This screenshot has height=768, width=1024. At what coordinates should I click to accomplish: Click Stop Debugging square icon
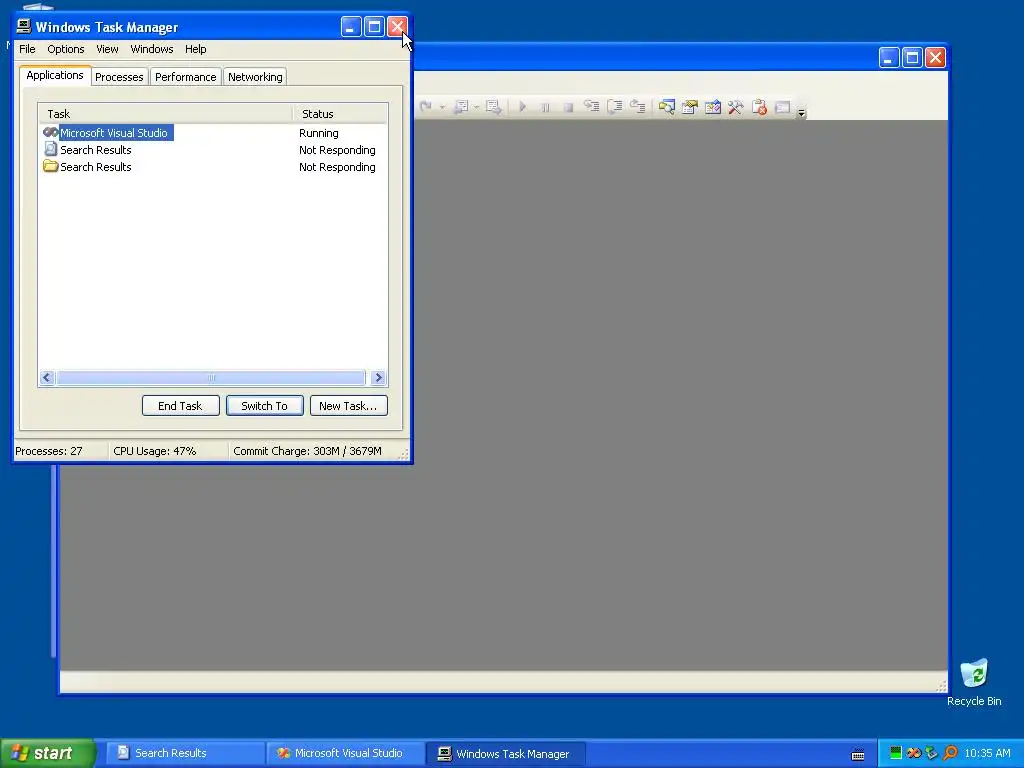568,107
